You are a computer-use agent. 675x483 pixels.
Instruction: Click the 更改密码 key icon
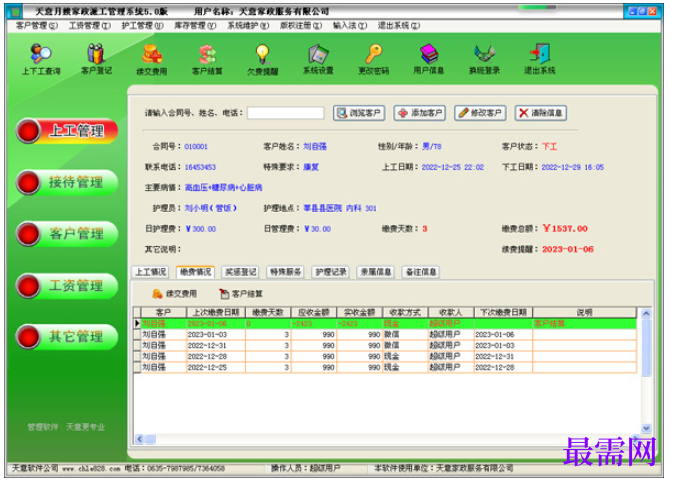click(x=373, y=59)
